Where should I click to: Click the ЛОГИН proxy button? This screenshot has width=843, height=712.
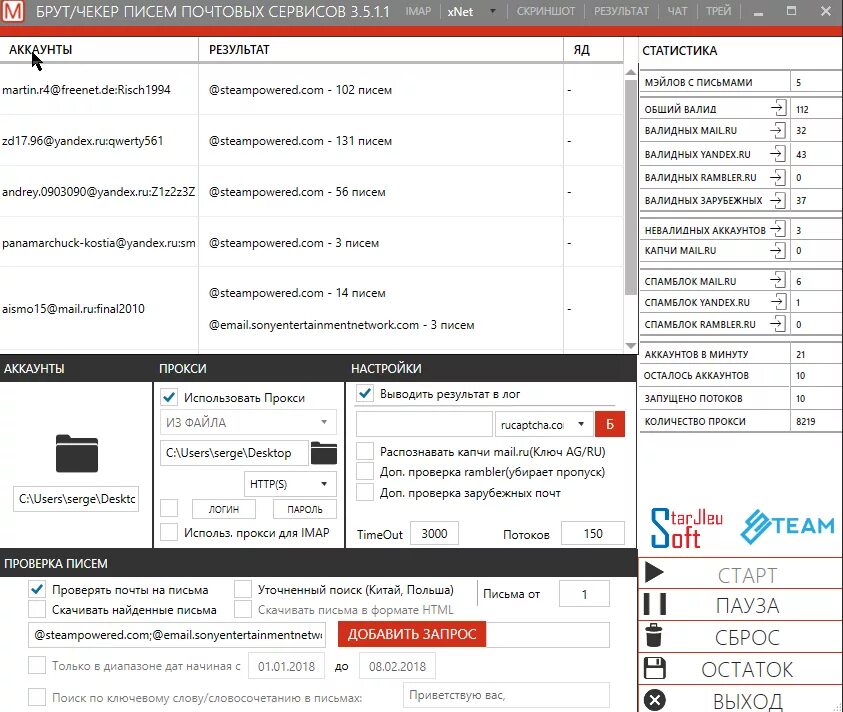224,509
